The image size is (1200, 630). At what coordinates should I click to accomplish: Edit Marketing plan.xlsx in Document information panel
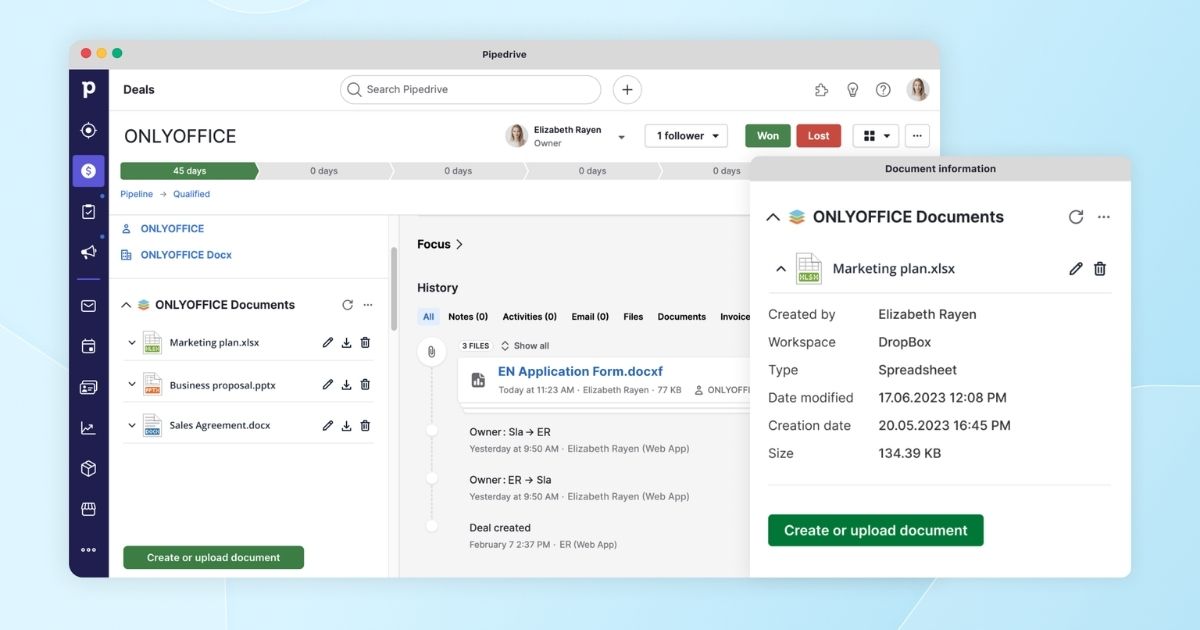(x=1076, y=269)
